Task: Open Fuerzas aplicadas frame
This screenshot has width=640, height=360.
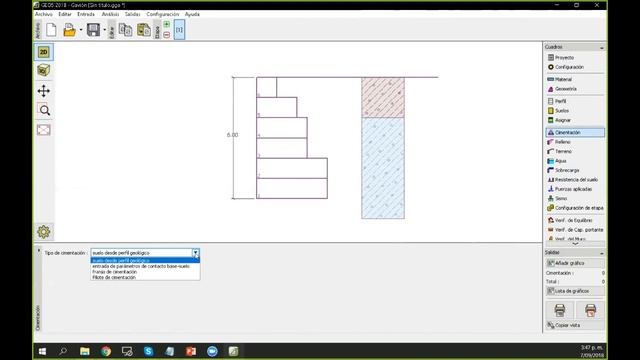Action: [575, 189]
